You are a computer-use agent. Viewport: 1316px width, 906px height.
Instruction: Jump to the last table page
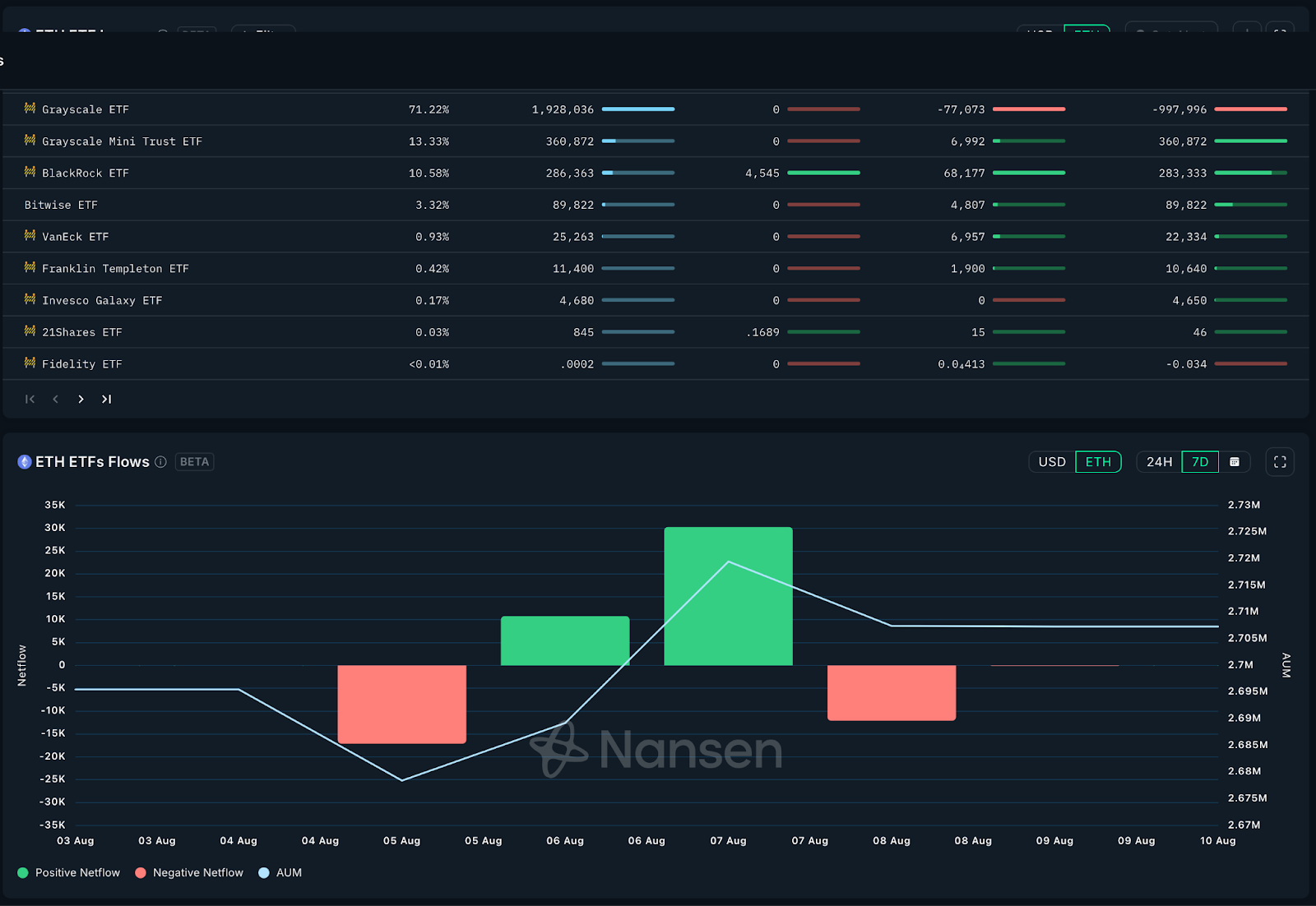[x=106, y=399]
